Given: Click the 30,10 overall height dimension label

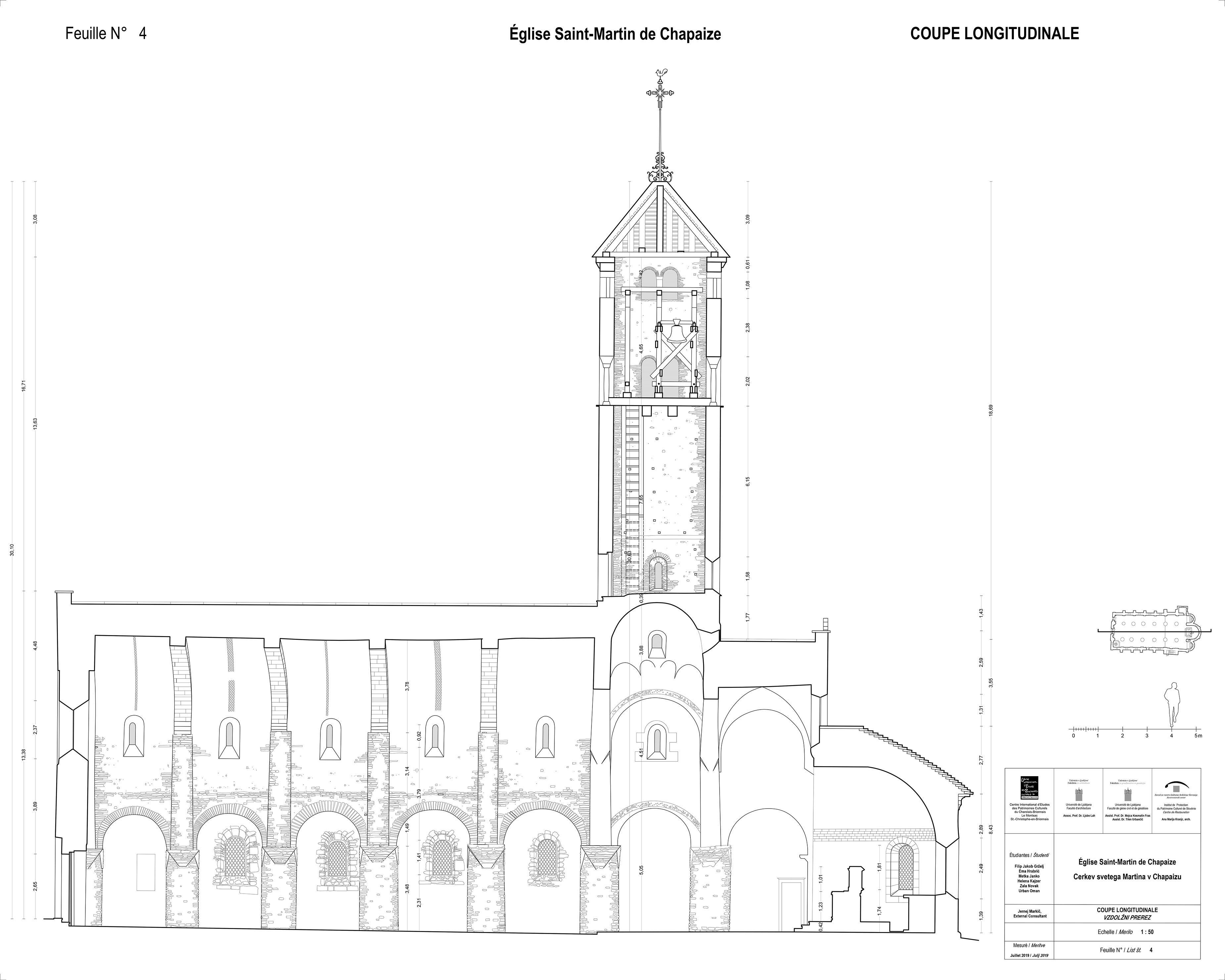Looking at the screenshot, I should pyautogui.click(x=12, y=550).
